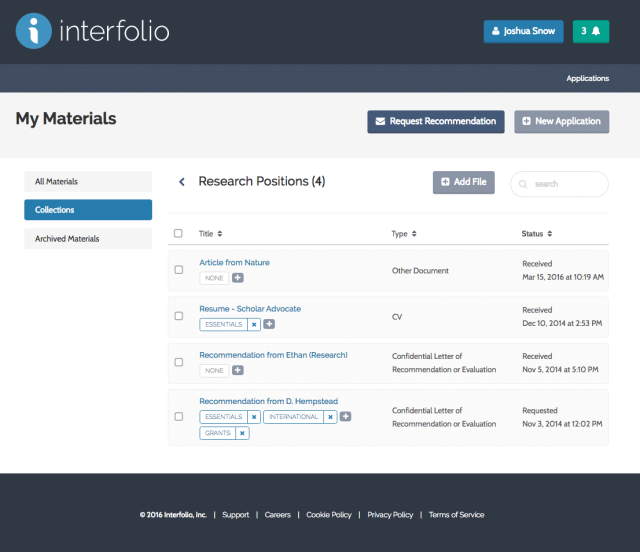The height and width of the screenshot is (552, 640).
Task: Open Resume - Scholar Advocate link
Action: click(250, 309)
